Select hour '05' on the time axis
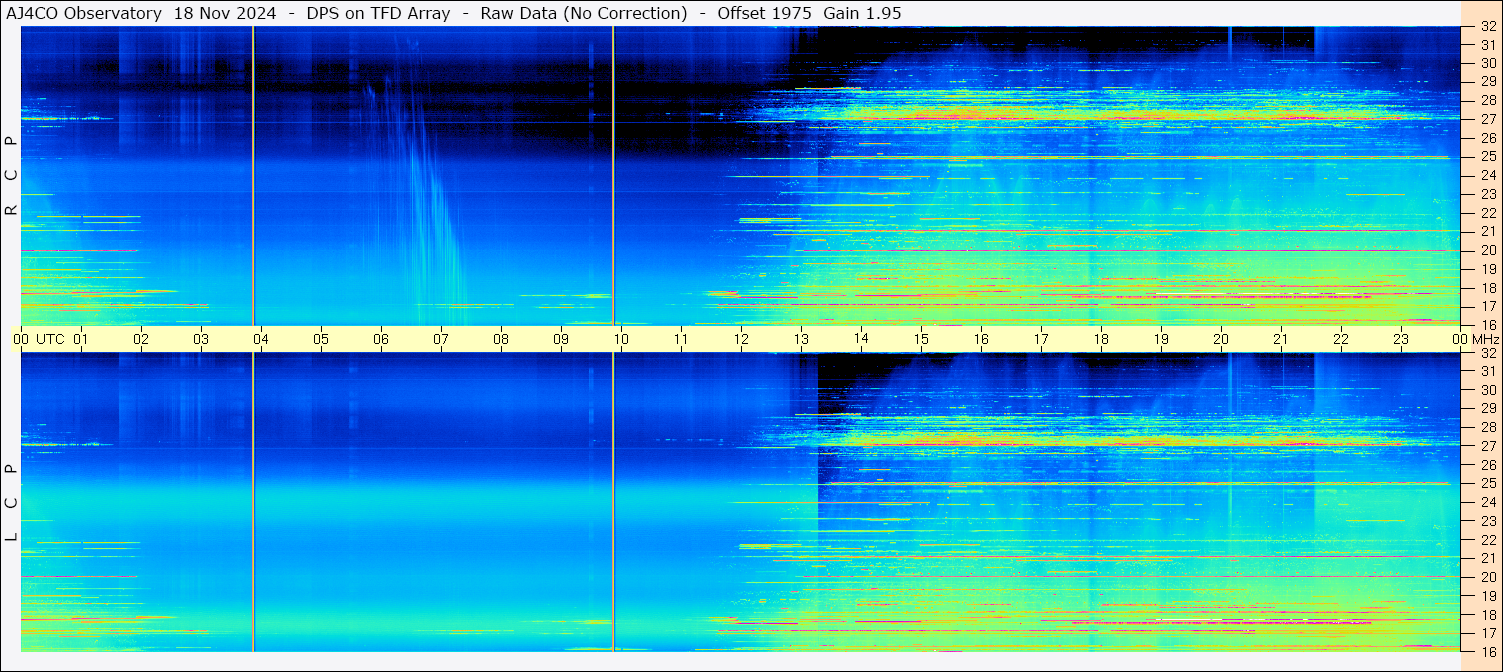The width and height of the screenshot is (1503, 672). pos(321,339)
